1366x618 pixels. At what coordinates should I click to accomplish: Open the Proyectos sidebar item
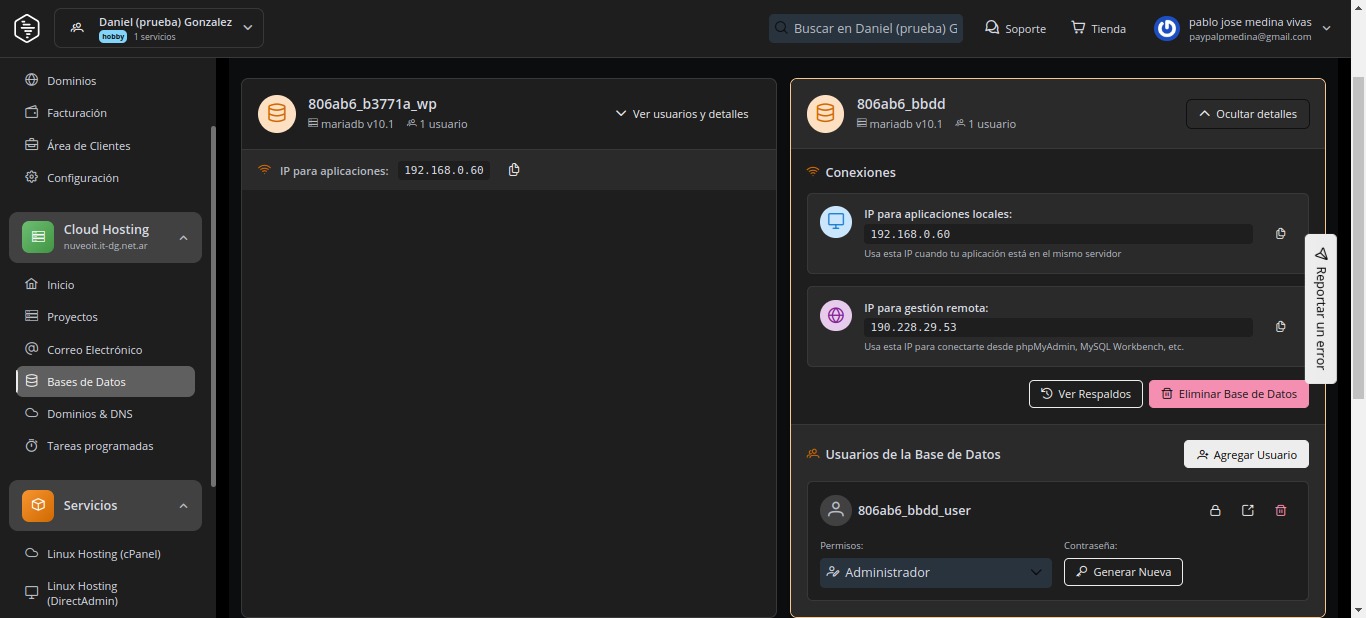point(72,317)
